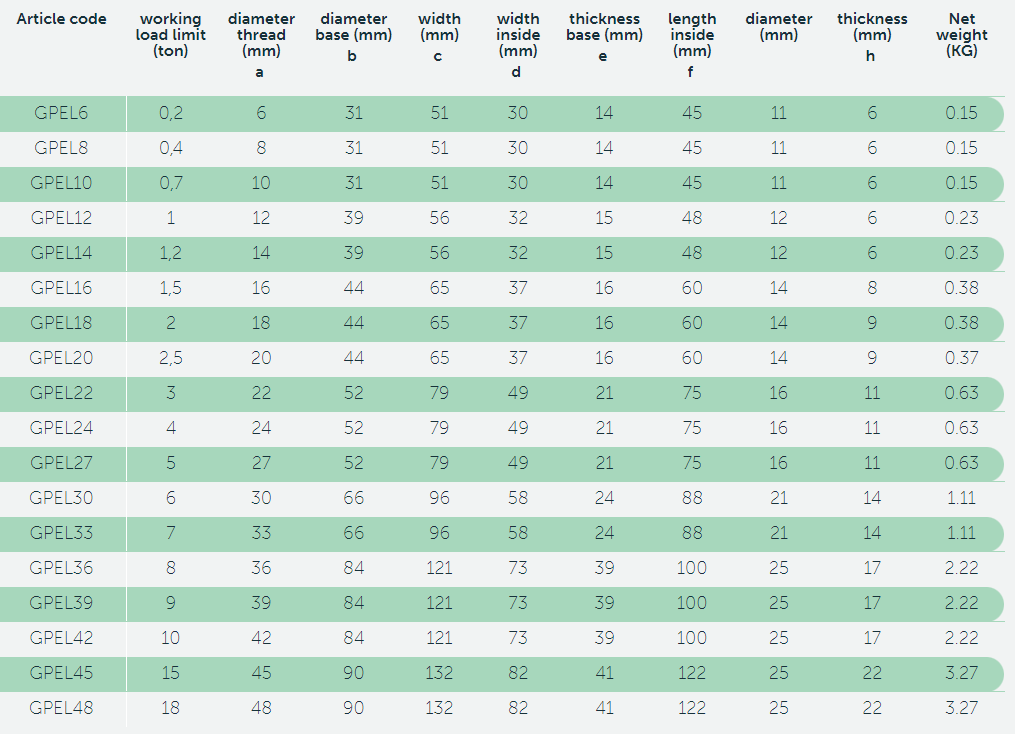
Task: Open the GPEL36 article code
Action: (x=61, y=568)
